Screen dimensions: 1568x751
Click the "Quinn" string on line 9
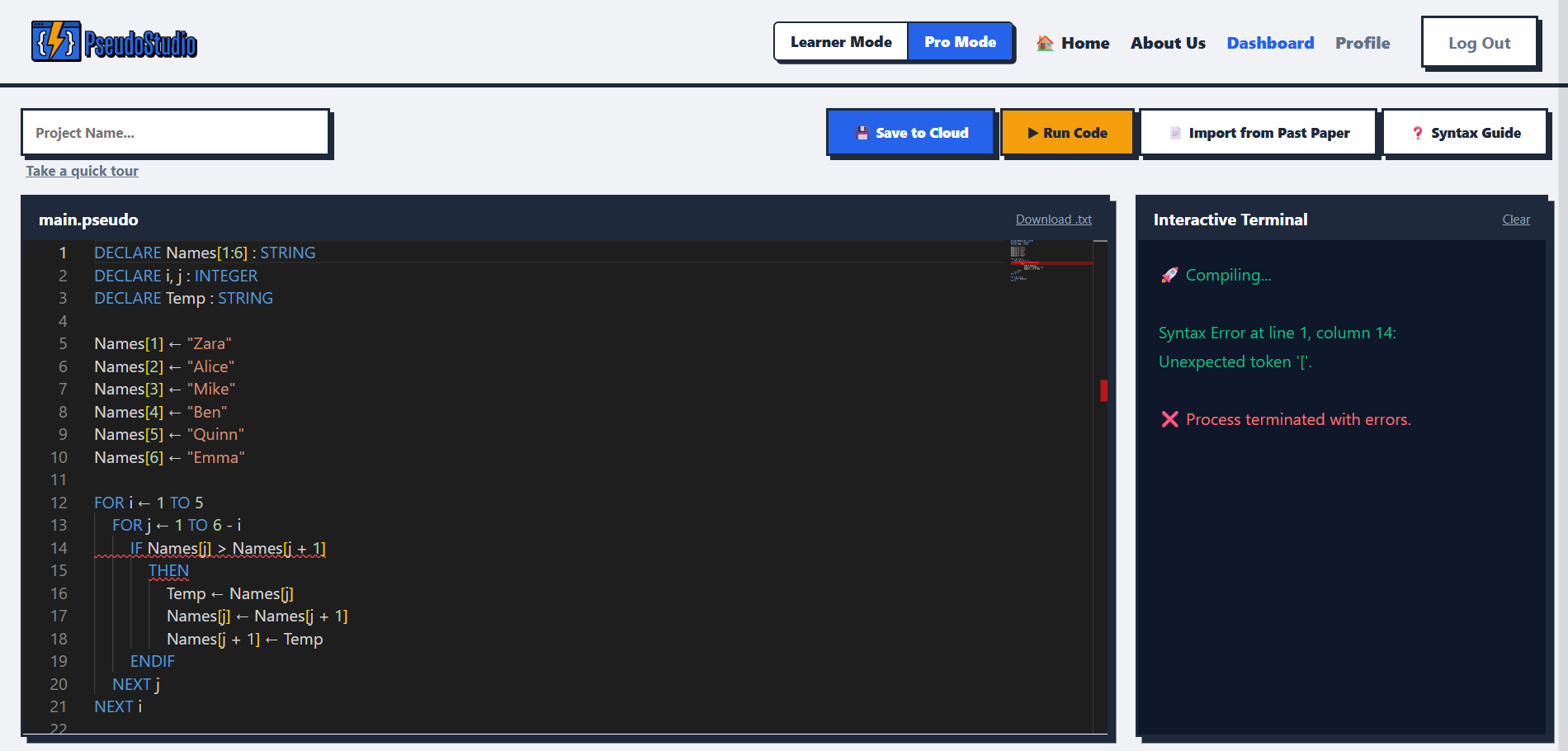pos(215,434)
